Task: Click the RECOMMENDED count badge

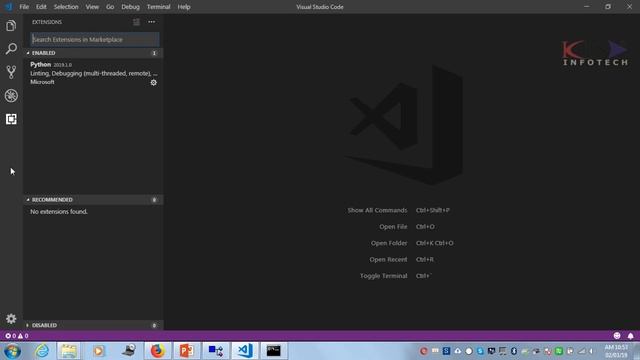Action: [x=154, y=200]
